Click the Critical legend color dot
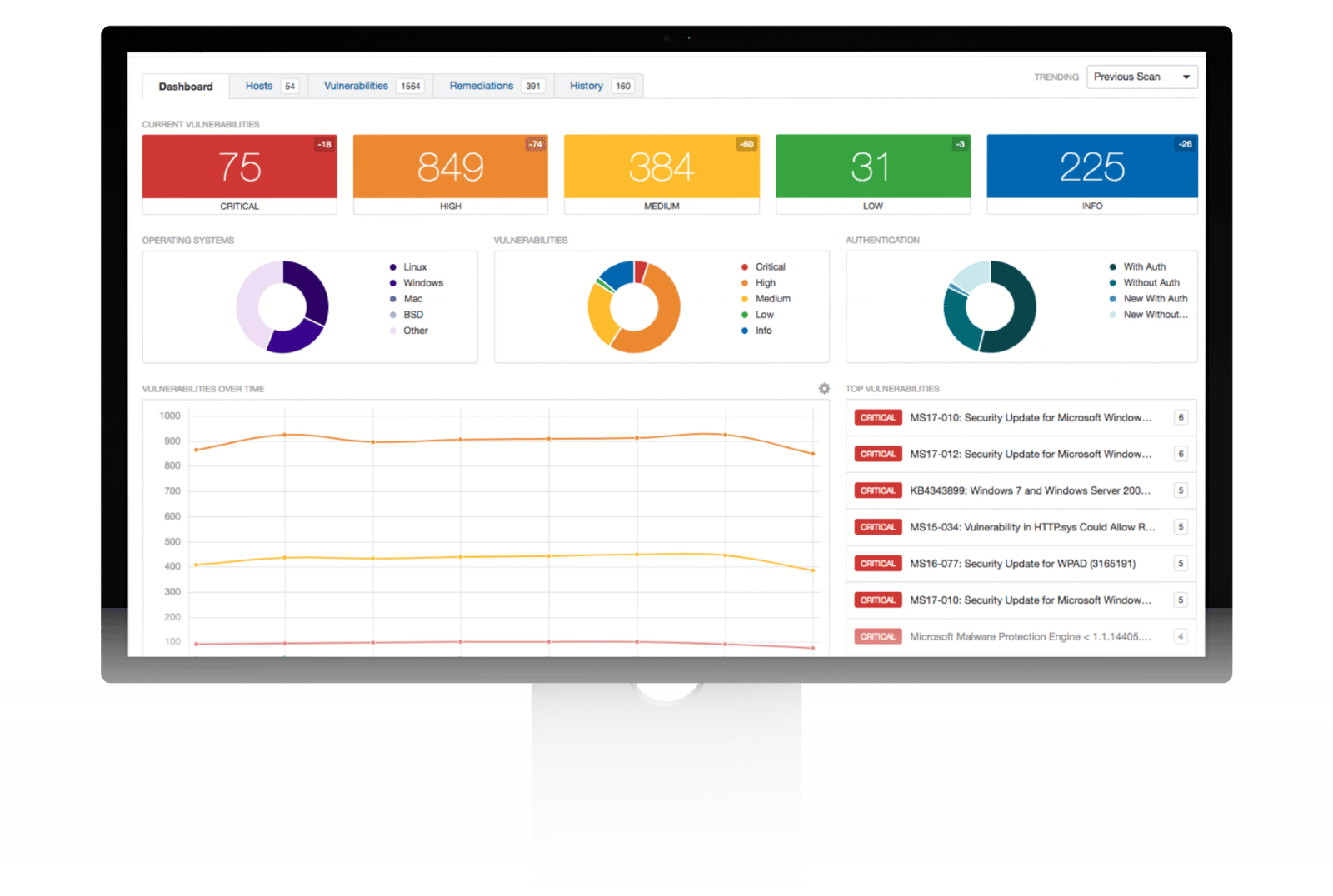 pos(745,267)
